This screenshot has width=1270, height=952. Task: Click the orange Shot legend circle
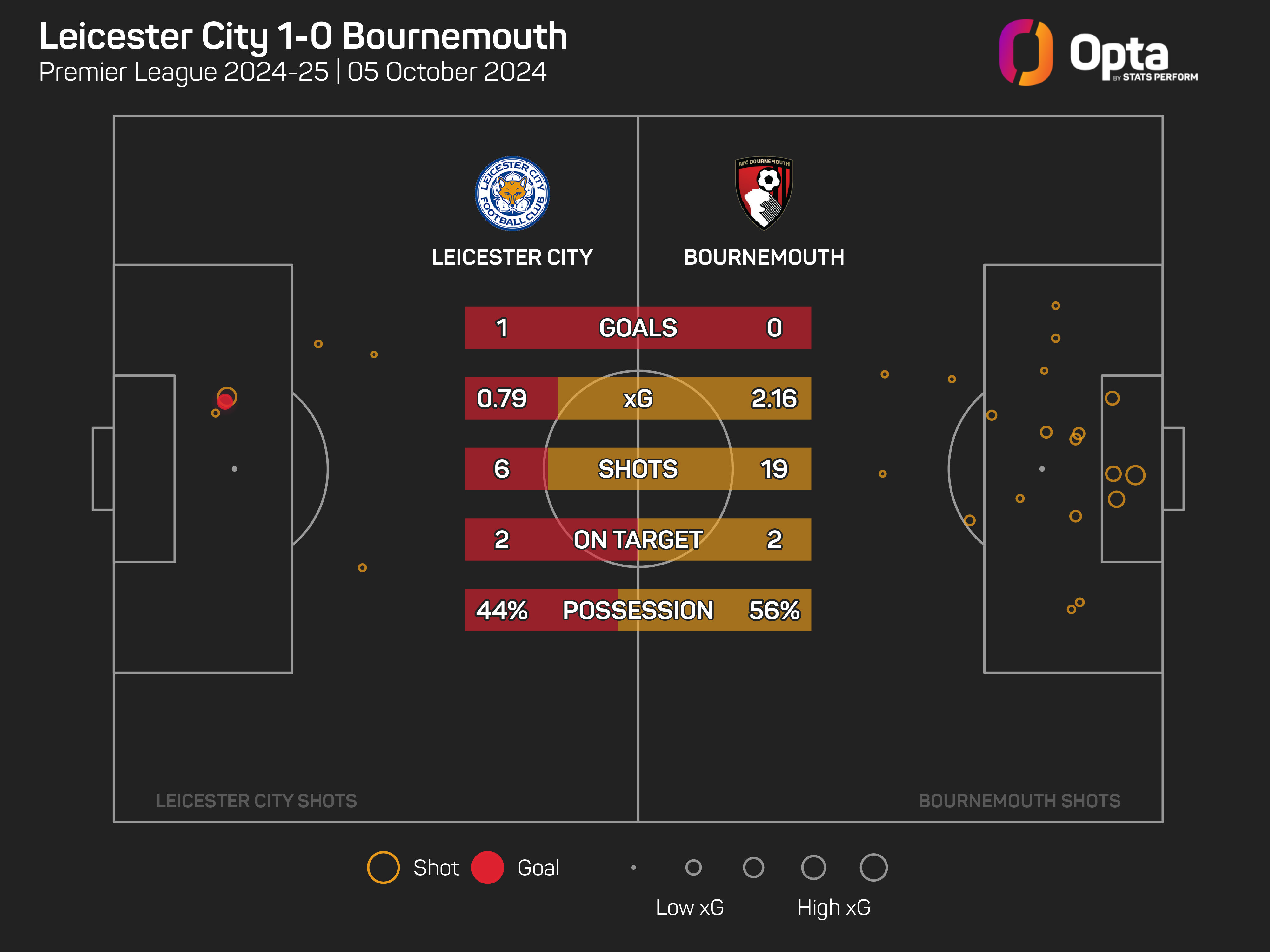point(383,867)
